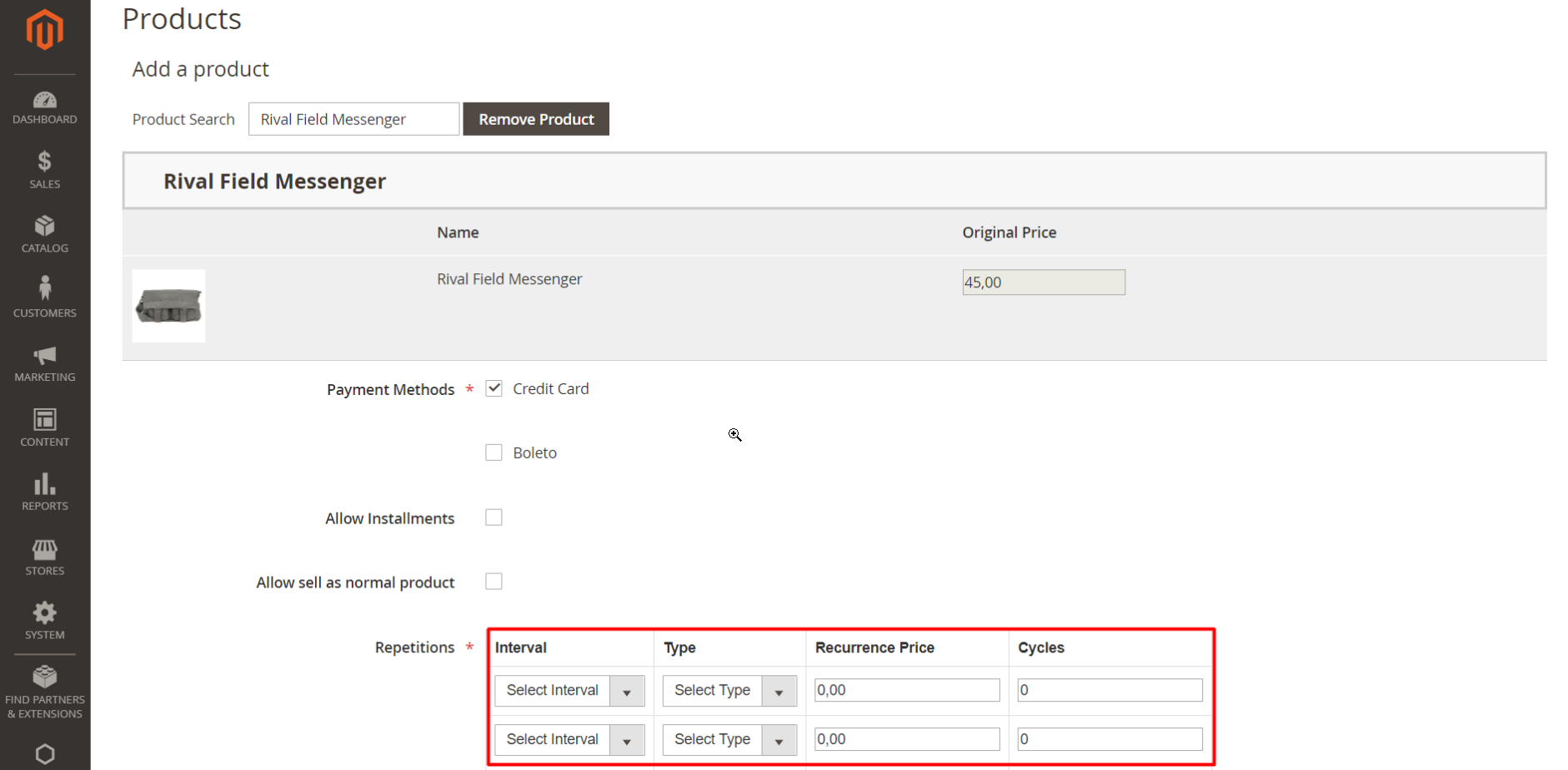Click the second row Recurrence Price field
The width and height of the screenshot is (1568, 770).
907,739
